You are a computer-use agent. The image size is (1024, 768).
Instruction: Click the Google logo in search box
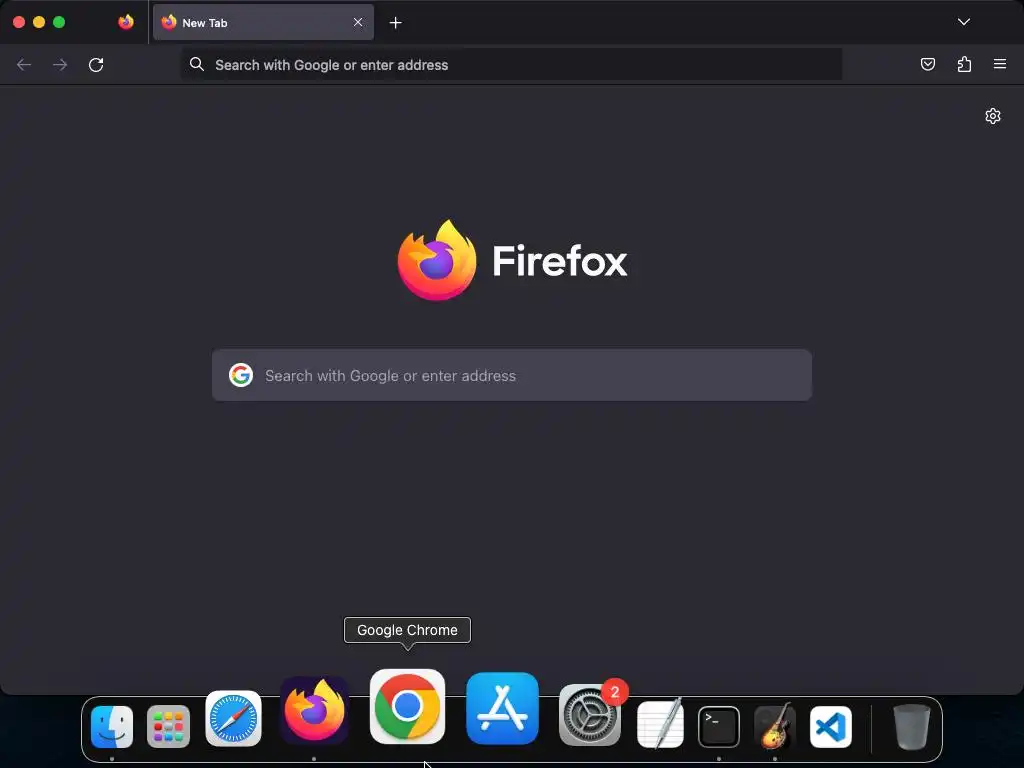[x=241, y=375]
